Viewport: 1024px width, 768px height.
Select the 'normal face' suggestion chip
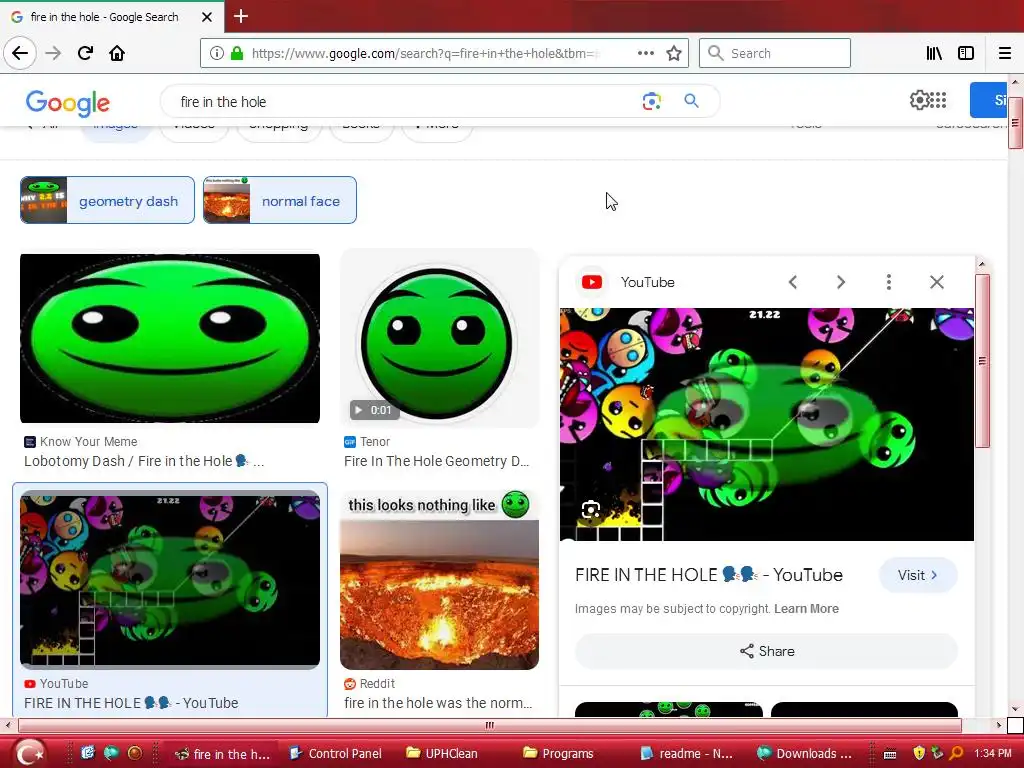point(280,200)
